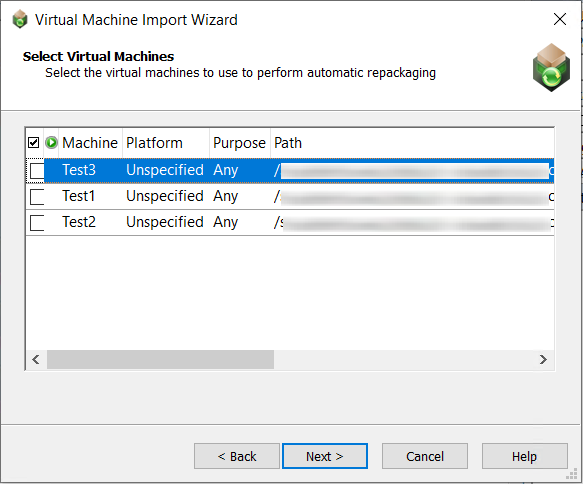Click the wizard package icon in header

[551, 67]
